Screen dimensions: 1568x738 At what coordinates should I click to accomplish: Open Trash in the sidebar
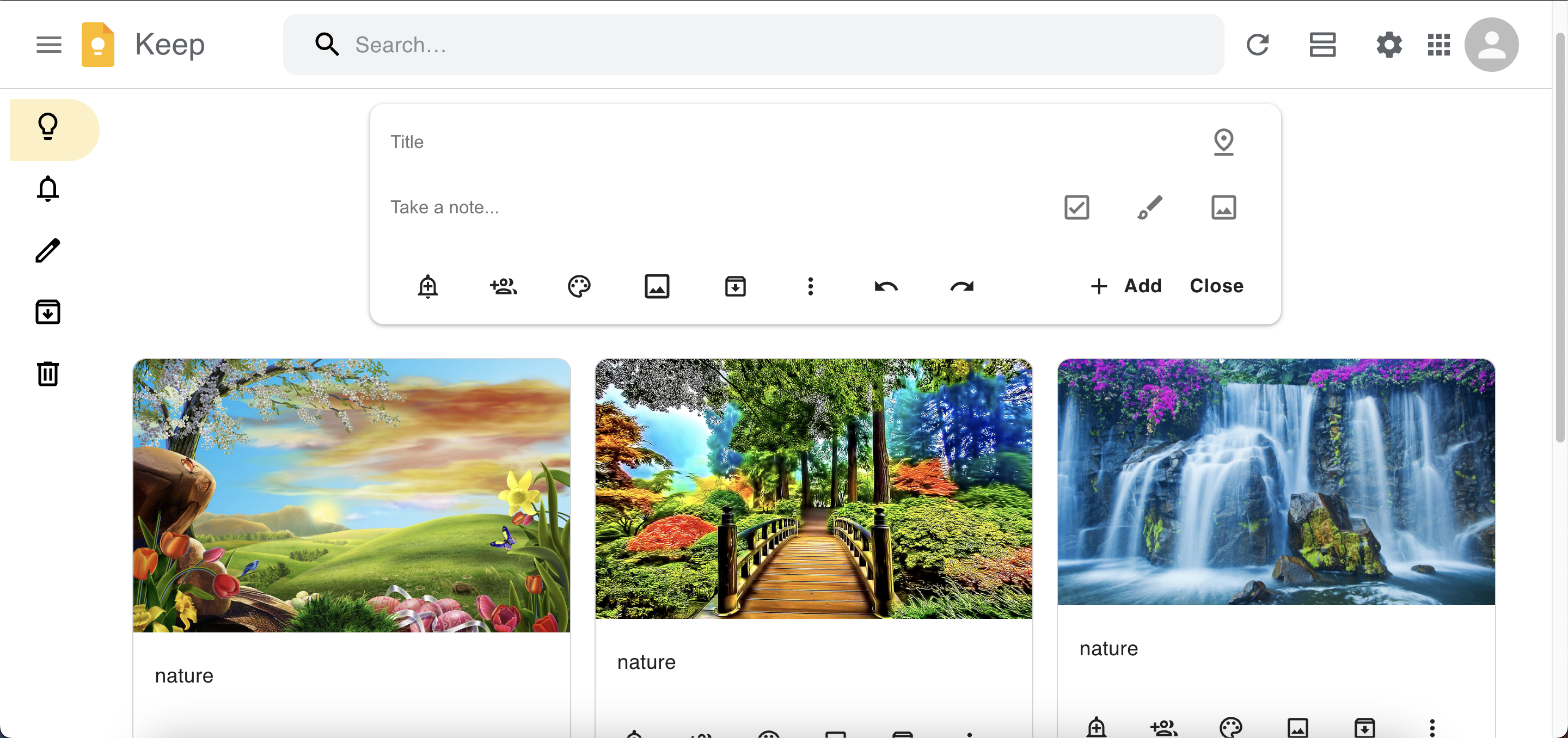[x=47, y=373]
